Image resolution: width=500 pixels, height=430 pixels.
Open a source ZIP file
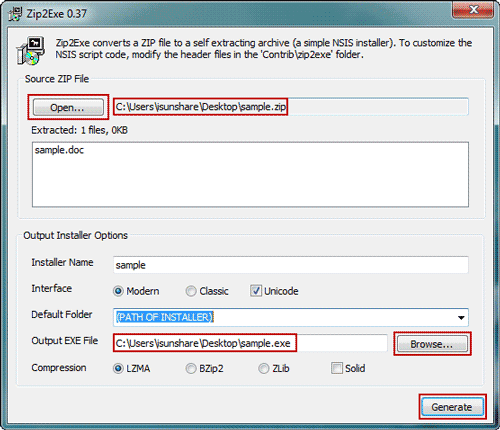(x=68, y=107)
